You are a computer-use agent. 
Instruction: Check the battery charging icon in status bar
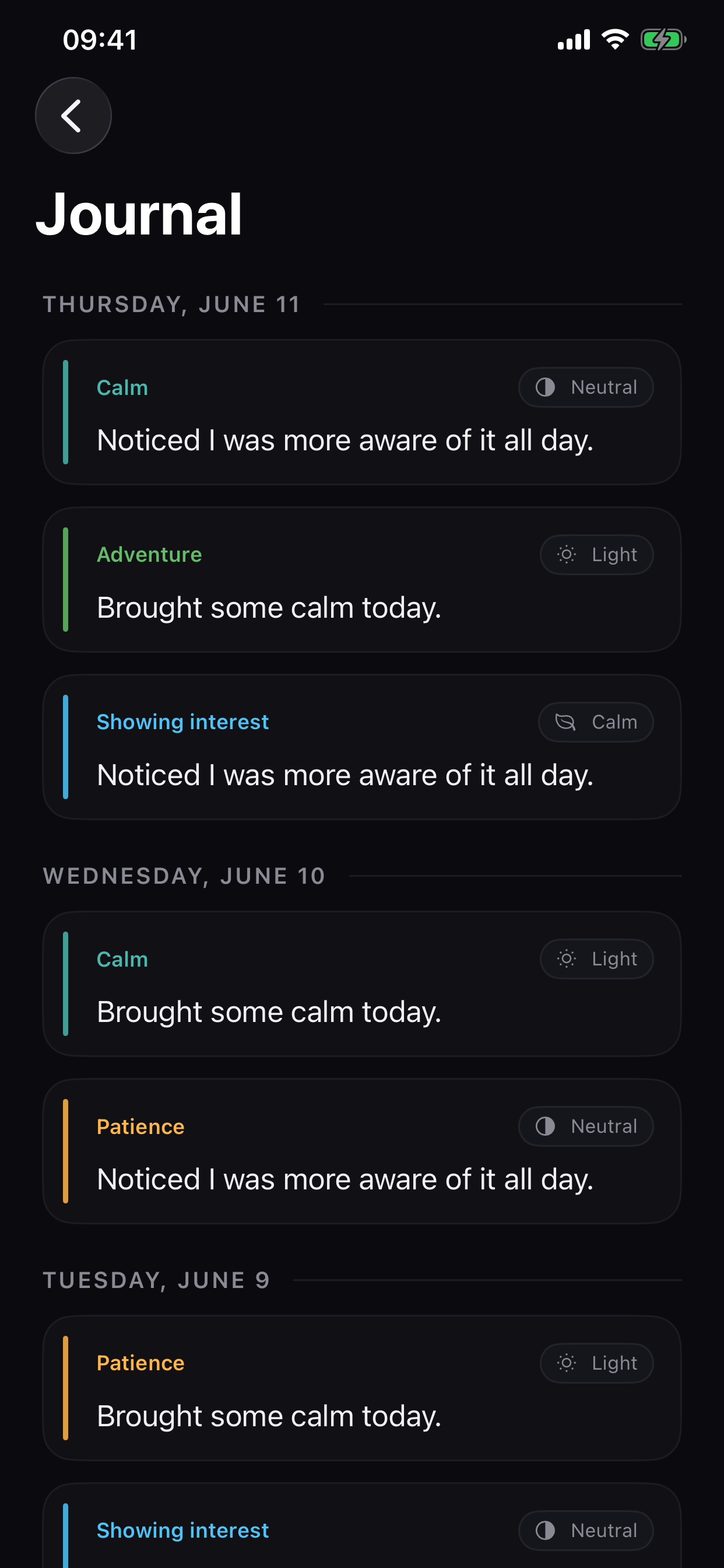(x=663, y=40)
